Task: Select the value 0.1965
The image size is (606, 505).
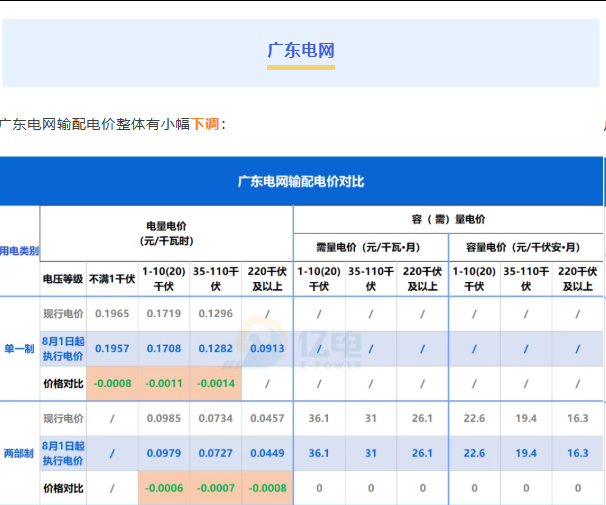Action: [112, 313]
